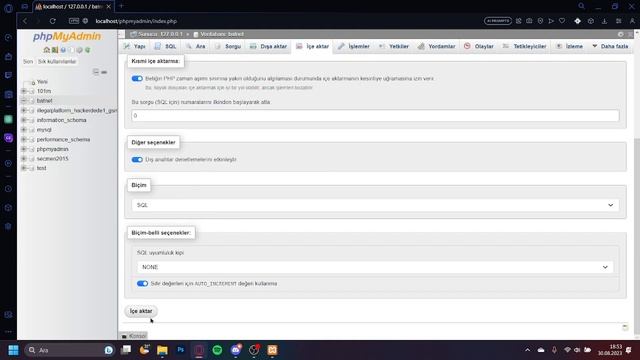Image resolution: width=640 pixels, height=360 pixels.
Task: Expand the test database node
Action: (x=24, y=168)
